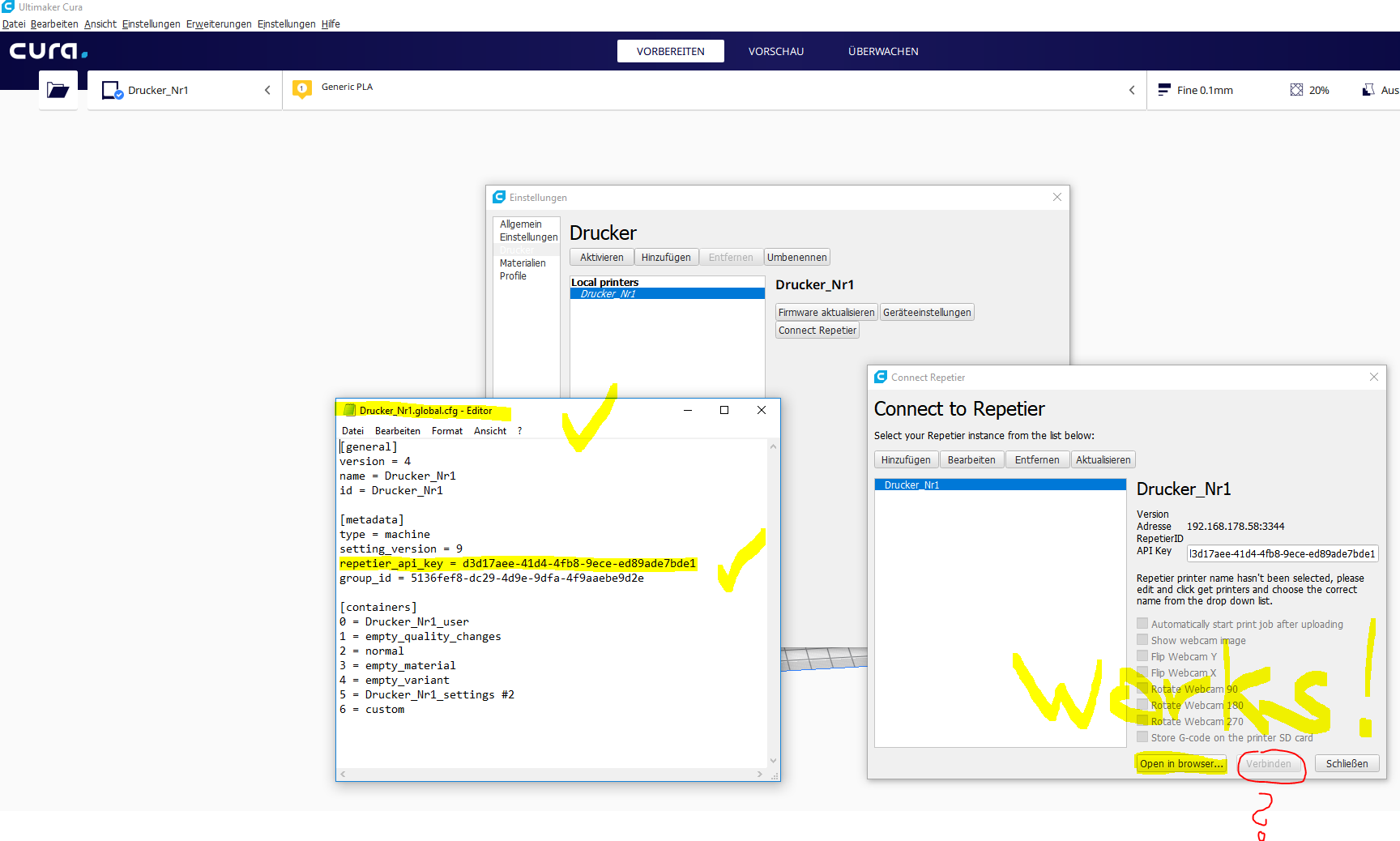Open the editor's Ansicht menu
The width and height of the screenshot is (1400, 841).
(490, 431)
